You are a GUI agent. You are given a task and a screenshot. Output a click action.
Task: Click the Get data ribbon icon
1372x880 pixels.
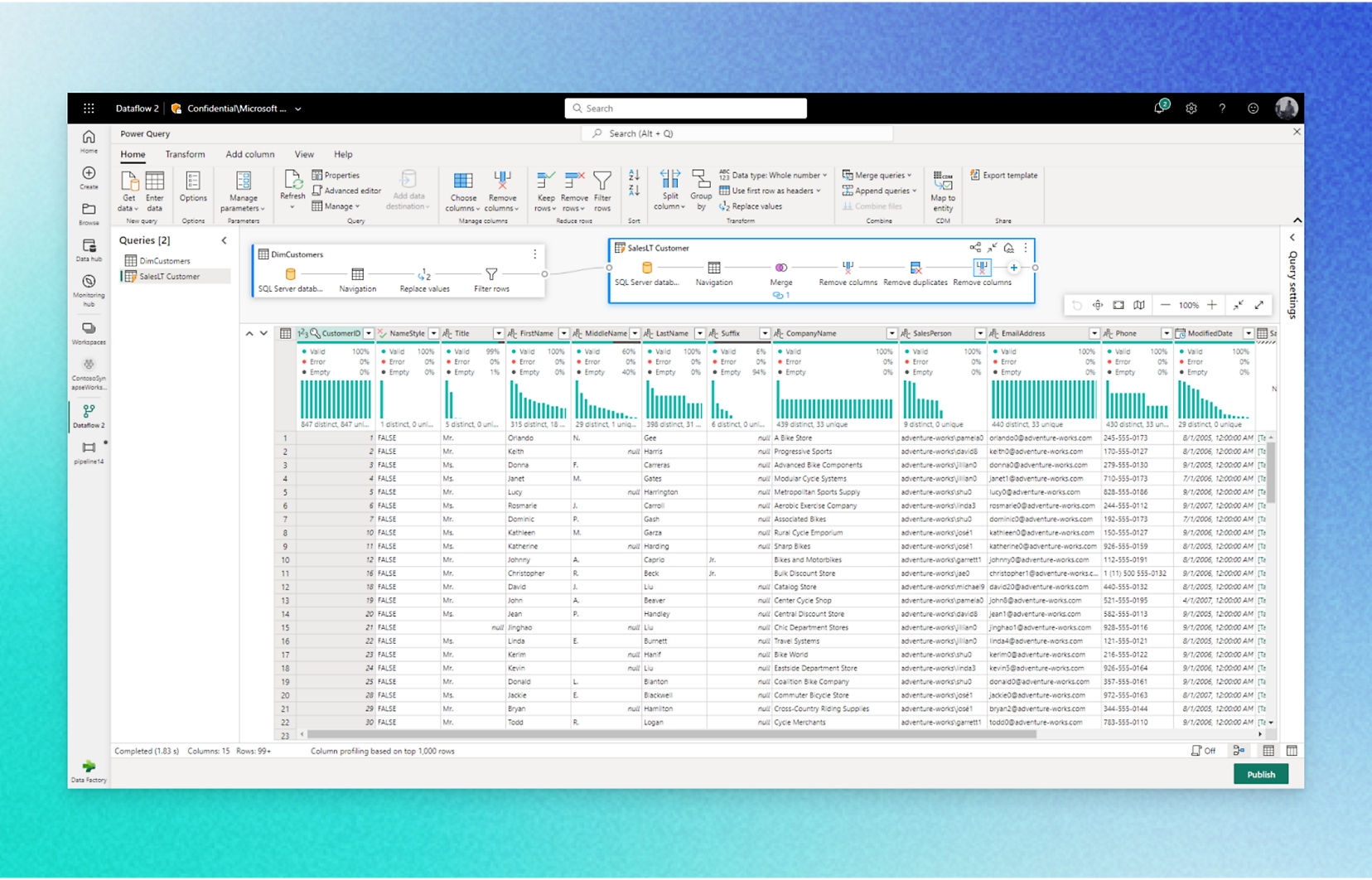click(x=129, y=181)
